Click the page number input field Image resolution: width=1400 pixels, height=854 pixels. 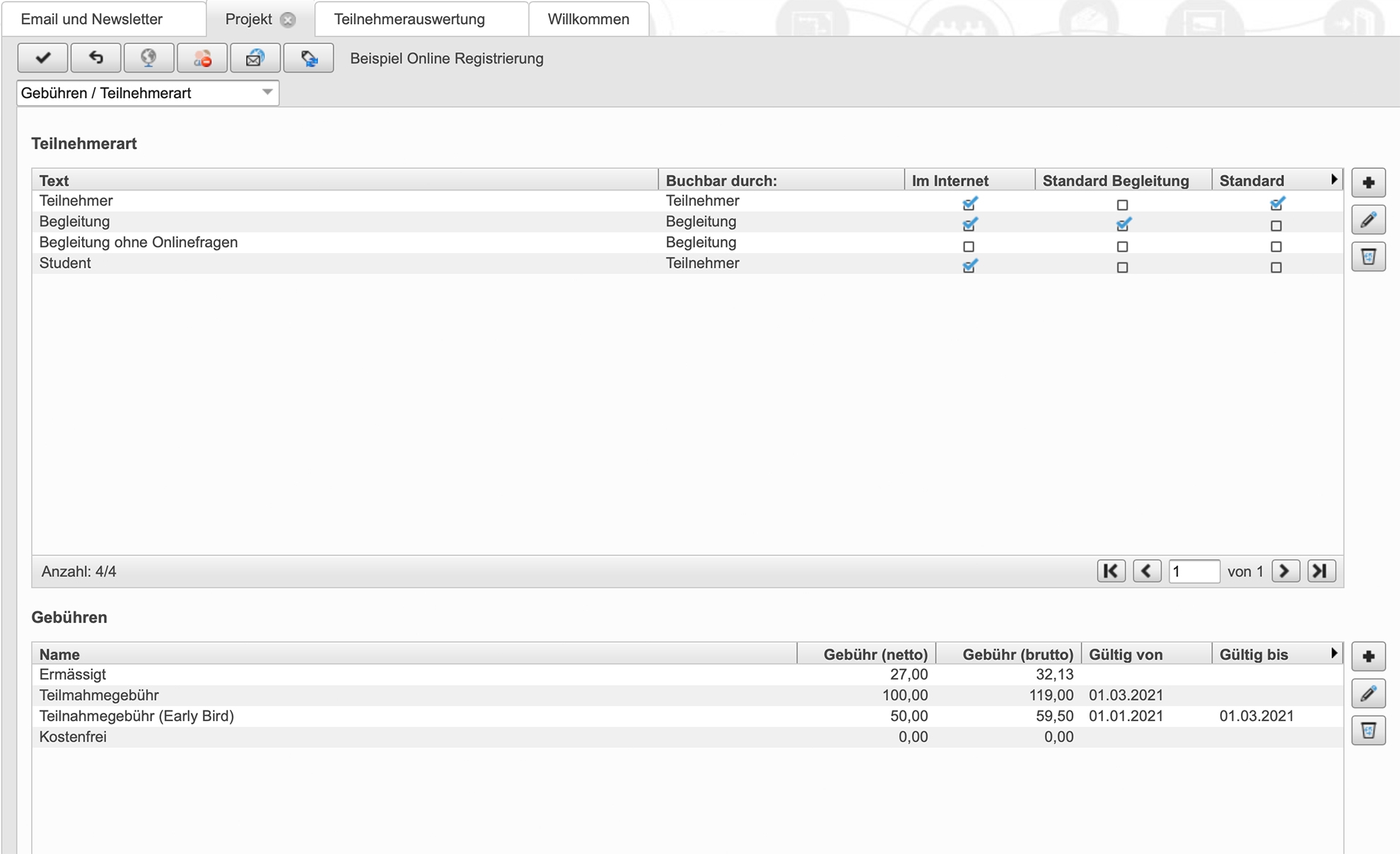(1194, 571)
